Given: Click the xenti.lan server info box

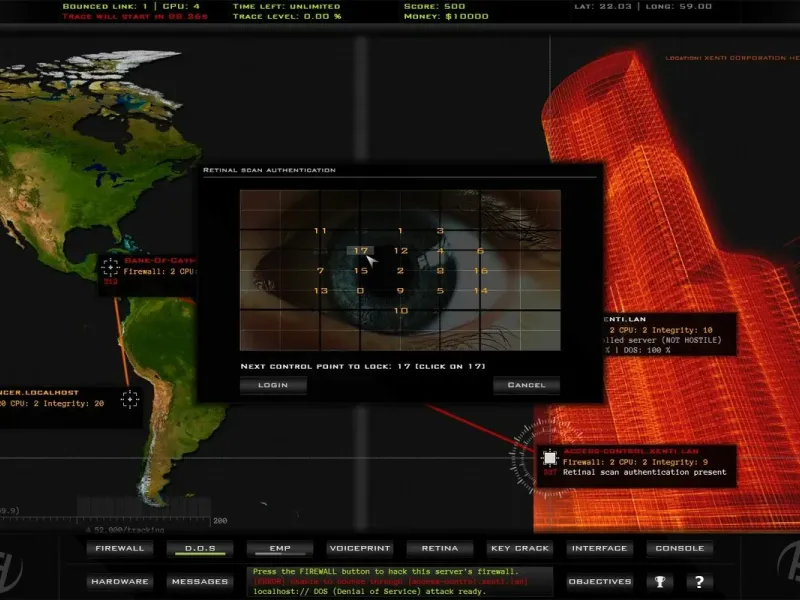Looking at the screenshot, I should click(669, 334).
